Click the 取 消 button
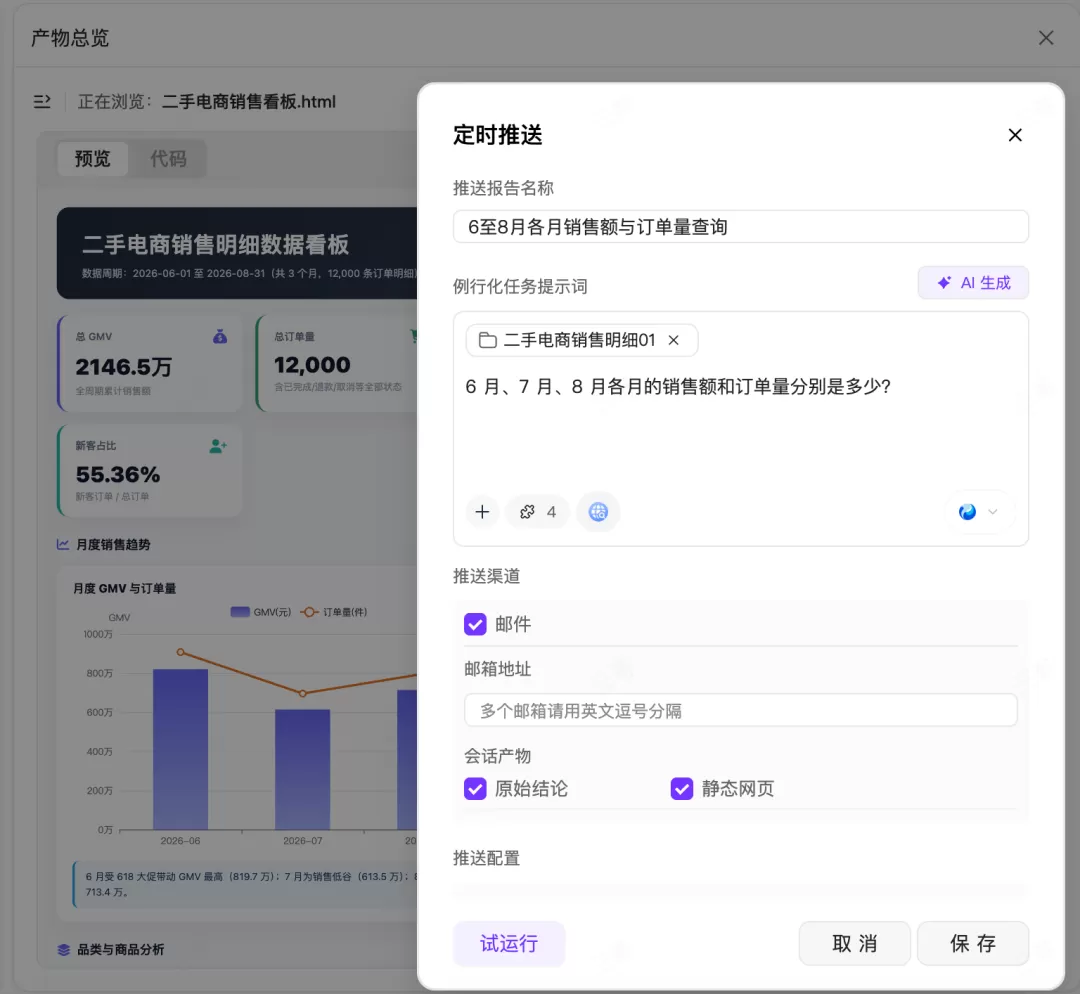Image resolution: width=1080 pixels, height=994 pixels. (x=854, y=943)
